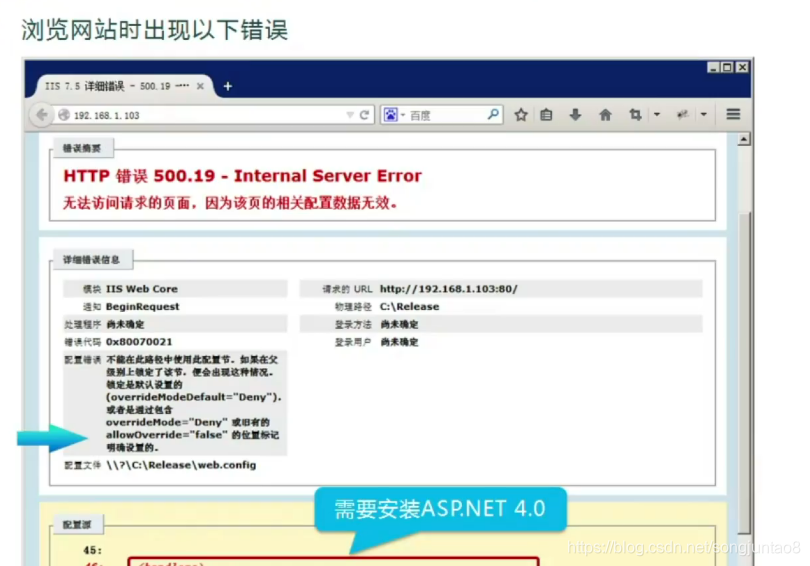Maximize the browser window

tap(727, 67)
